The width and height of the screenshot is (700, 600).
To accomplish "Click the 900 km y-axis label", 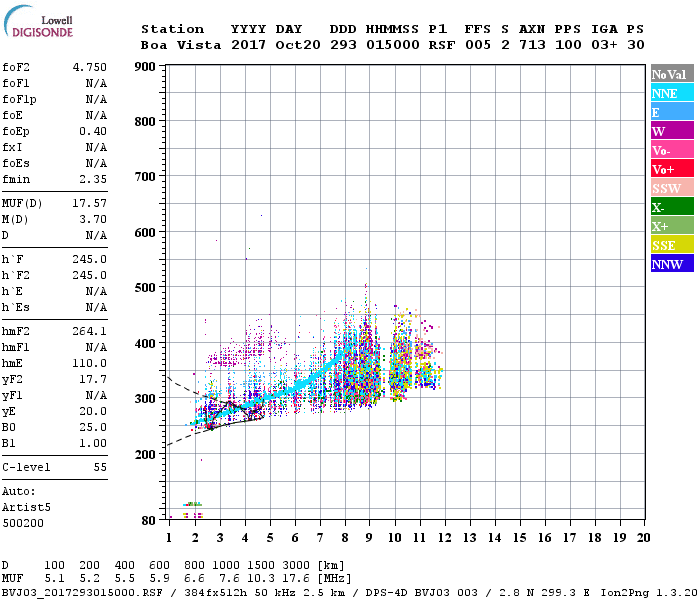I will pyautogui.click(x=145, y=67).
